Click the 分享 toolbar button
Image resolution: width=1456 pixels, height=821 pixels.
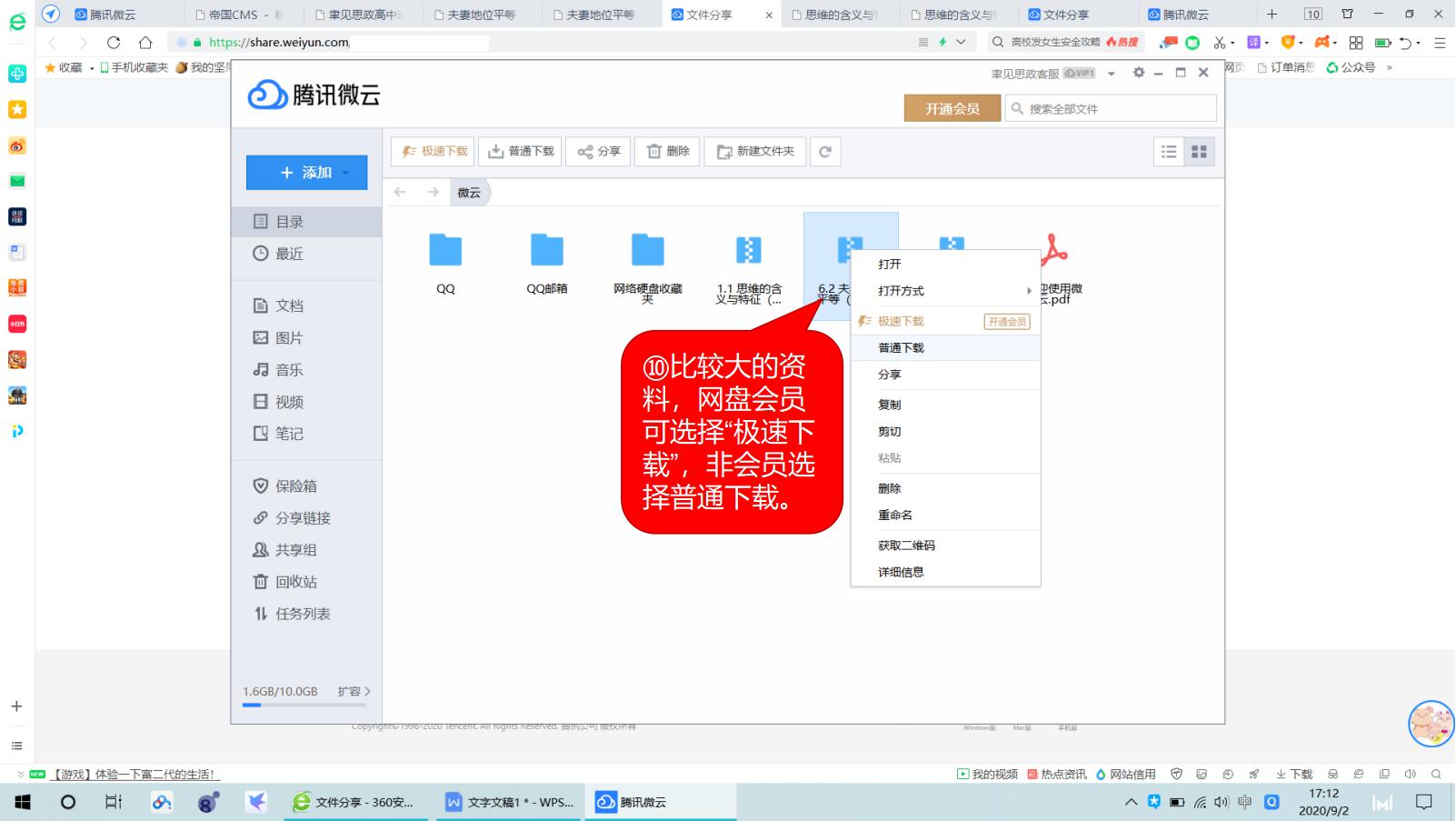click(x=598, y=151)
